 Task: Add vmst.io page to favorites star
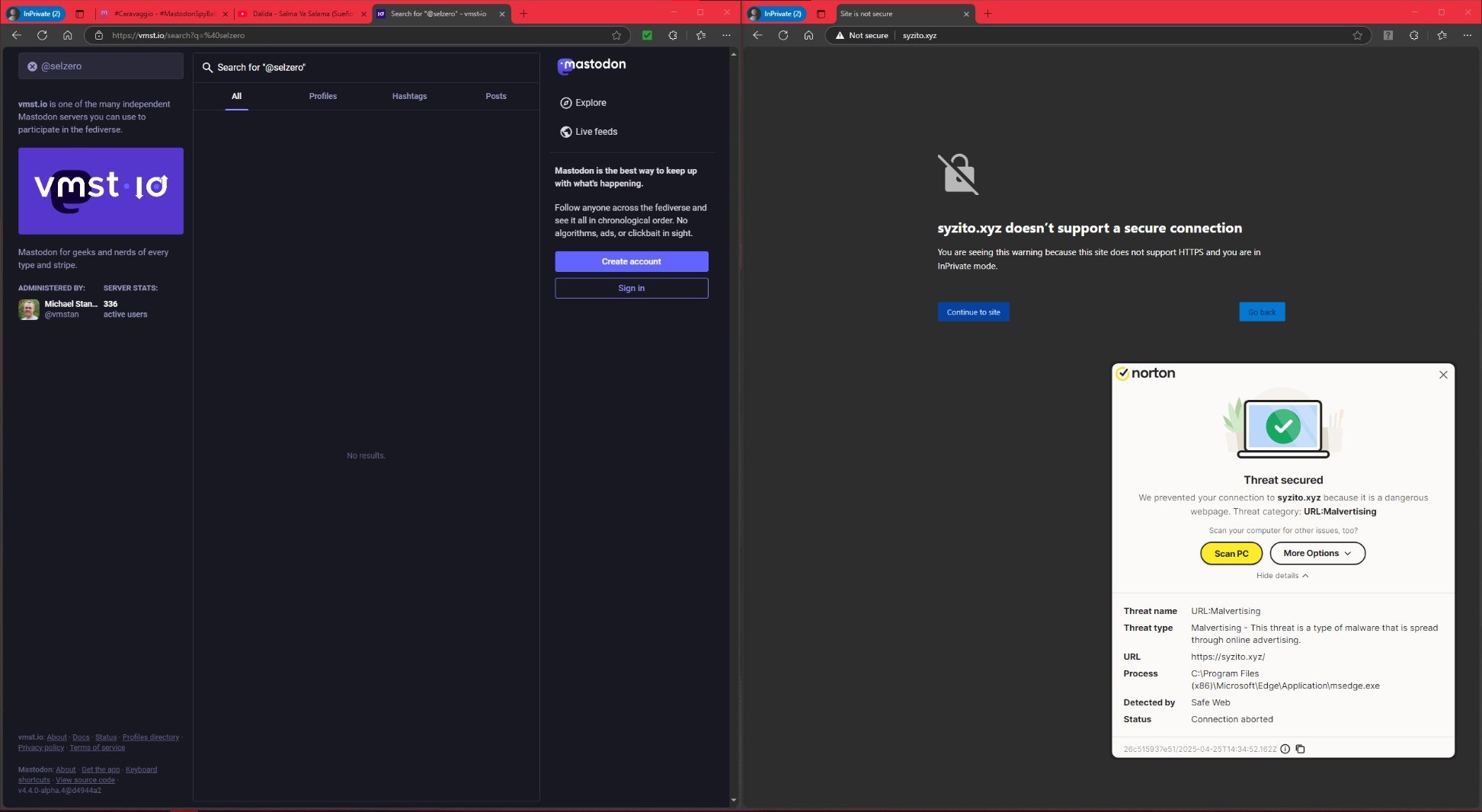coord(616,35)
